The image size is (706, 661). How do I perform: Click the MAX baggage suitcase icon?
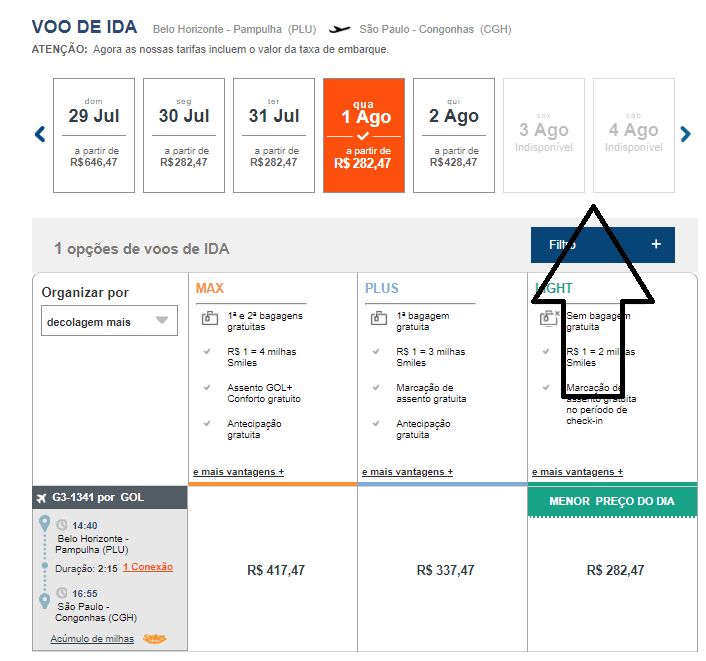pos(210,318)
